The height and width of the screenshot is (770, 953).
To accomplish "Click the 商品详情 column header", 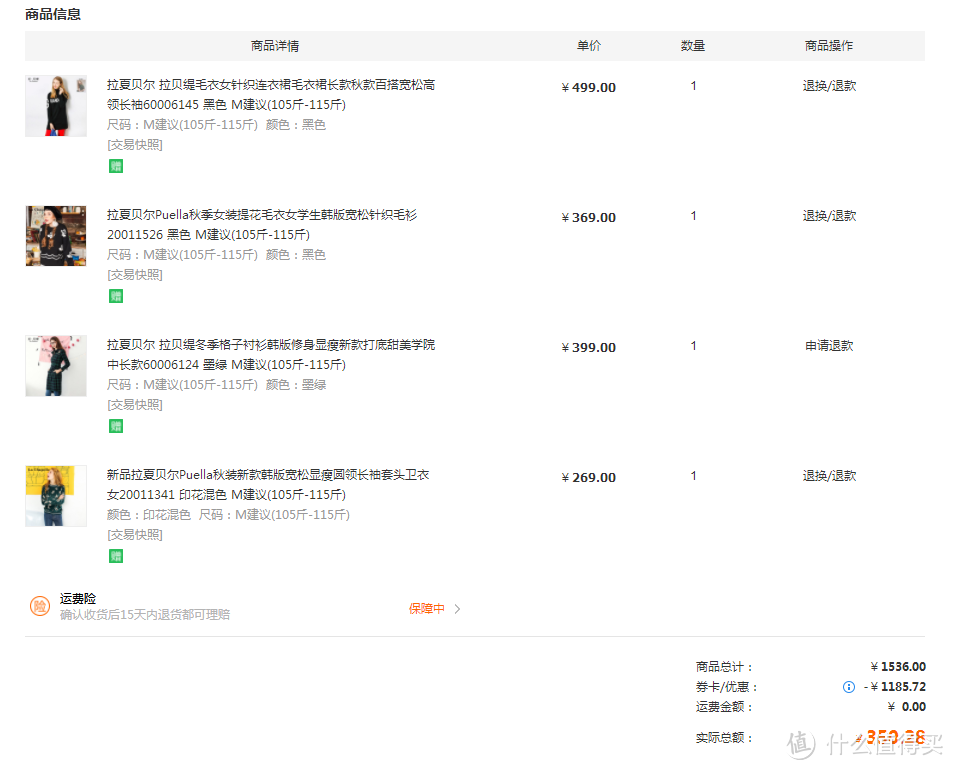I will point(275,46).
